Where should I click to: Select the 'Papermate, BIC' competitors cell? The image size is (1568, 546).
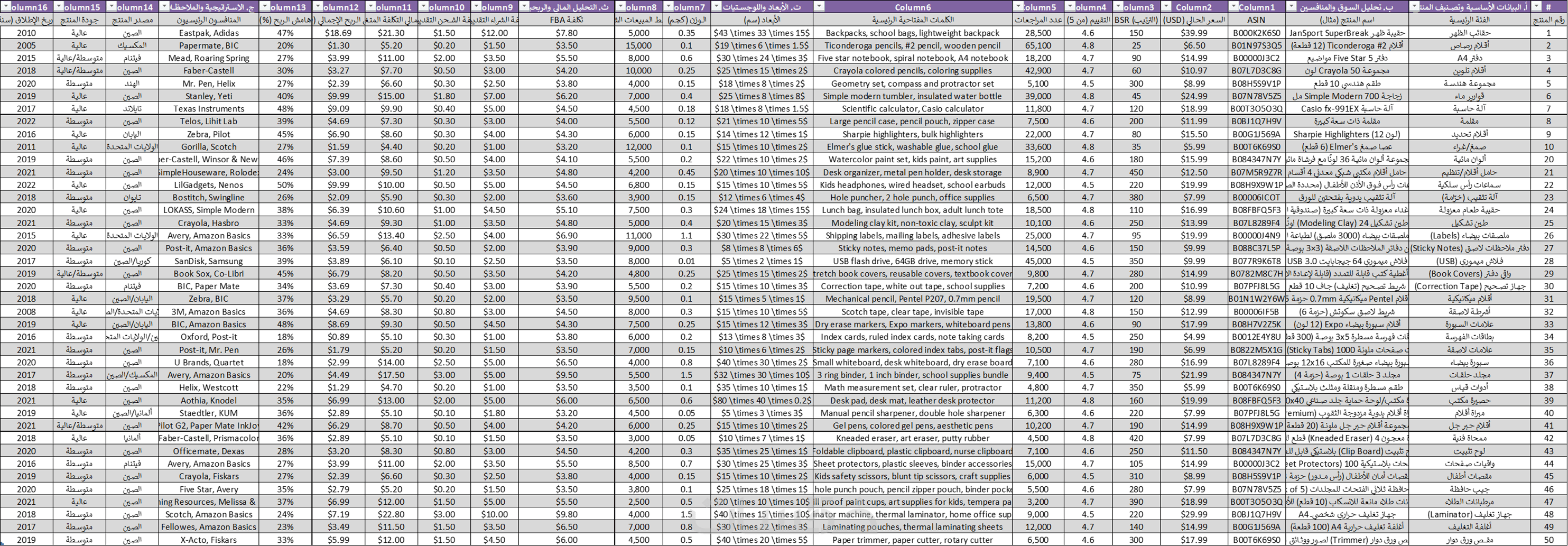(208, 45)
